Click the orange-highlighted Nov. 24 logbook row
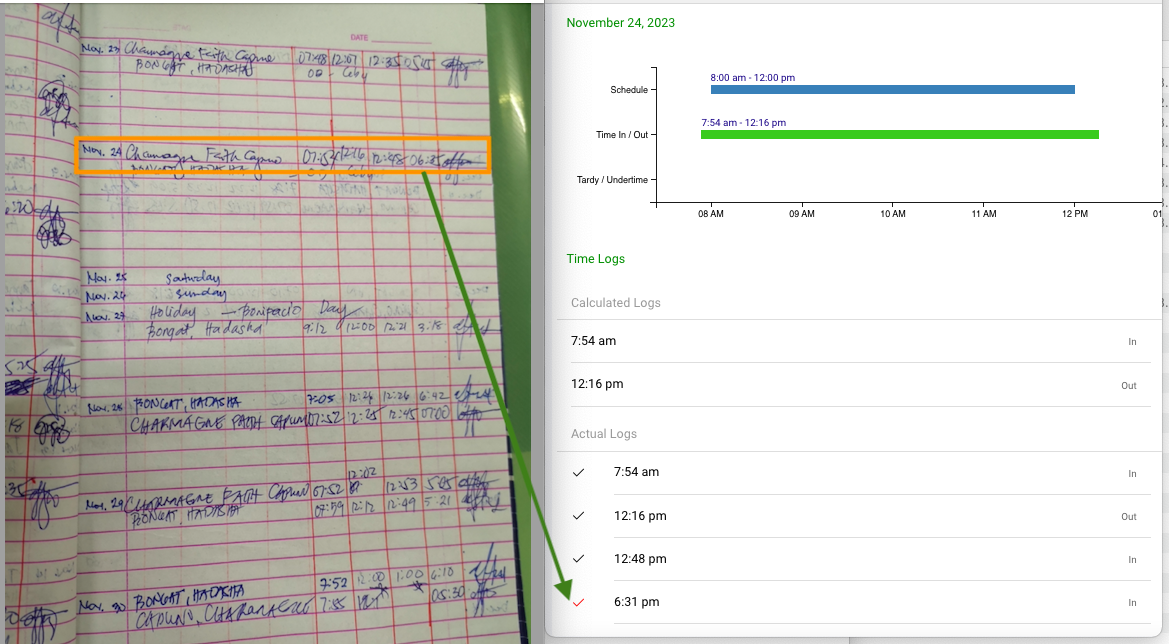The image size is (1169, 644). [283, 157]
